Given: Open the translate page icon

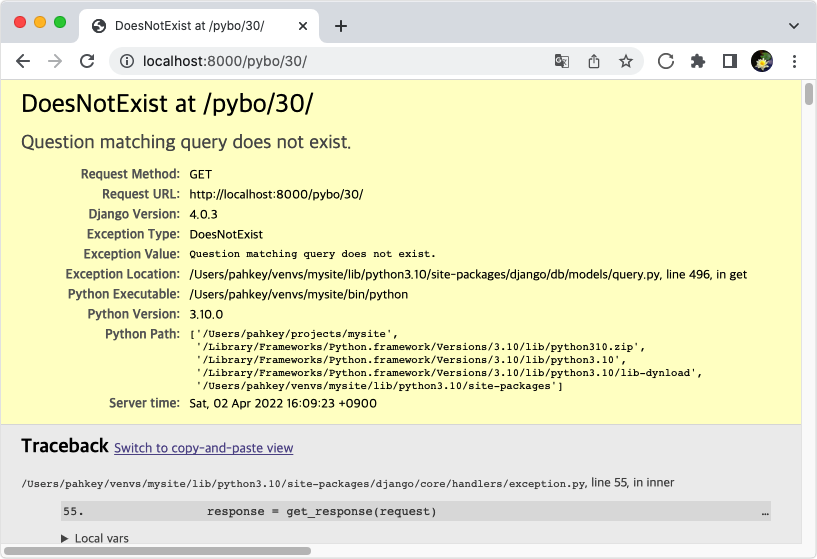Looking at the screenshot, I should (x=562, y=61).
